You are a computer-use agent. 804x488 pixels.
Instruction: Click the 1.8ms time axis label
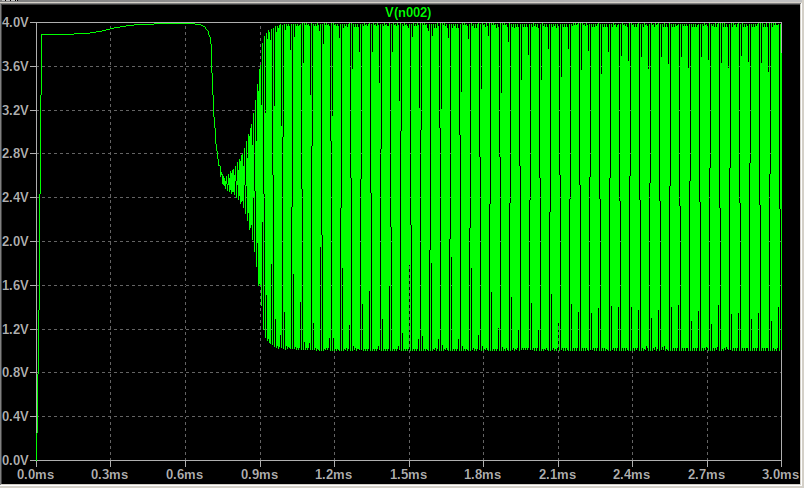(483, 475)
